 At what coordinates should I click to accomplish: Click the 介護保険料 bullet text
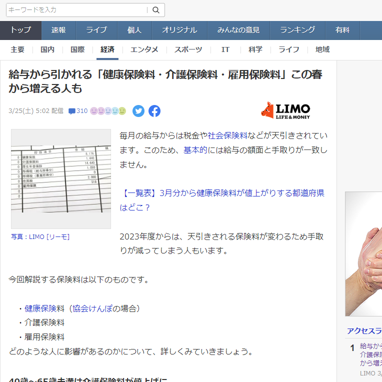point(44,323)
